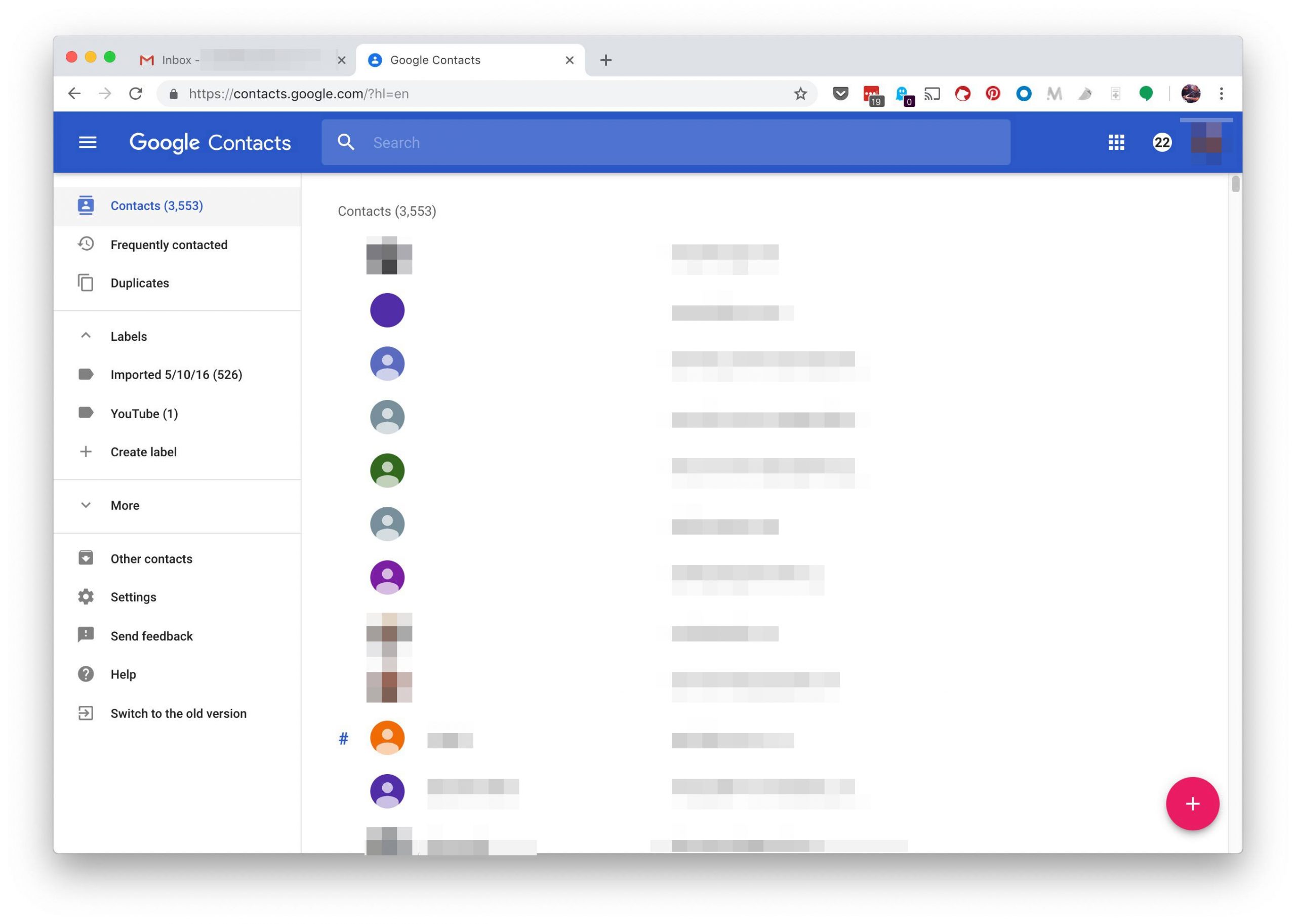Click the Settings gear icon
1296x924 pixels.
86,597
